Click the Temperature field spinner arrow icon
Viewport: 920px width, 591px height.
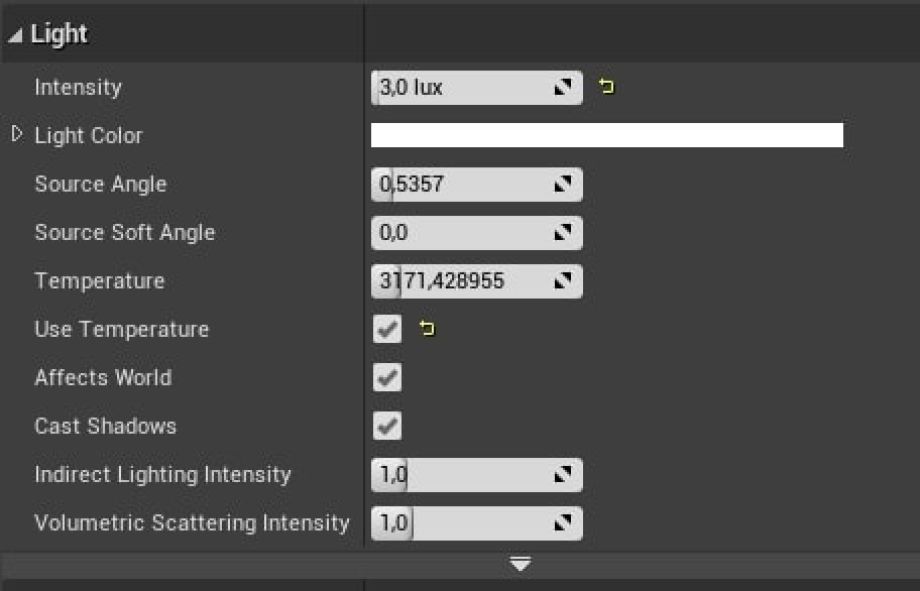tap(563, 282)
